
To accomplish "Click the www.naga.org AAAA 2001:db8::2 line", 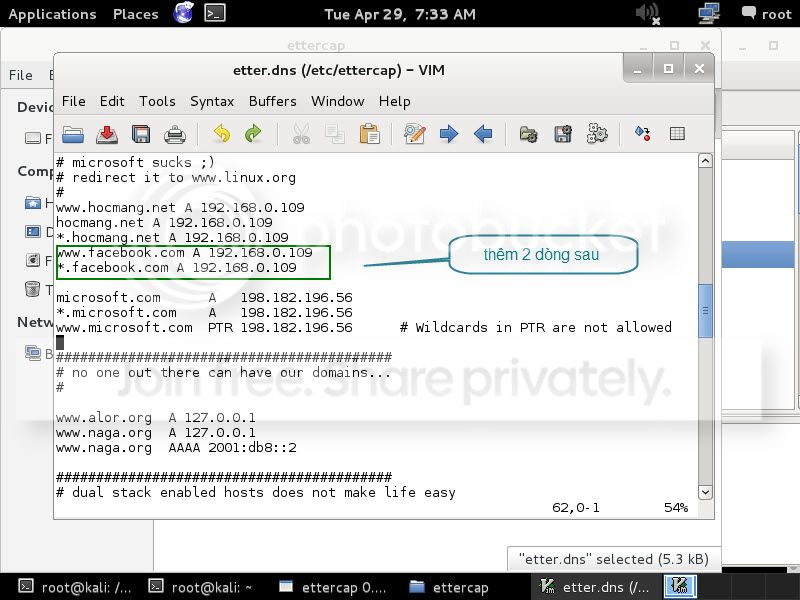I will 176,448.
